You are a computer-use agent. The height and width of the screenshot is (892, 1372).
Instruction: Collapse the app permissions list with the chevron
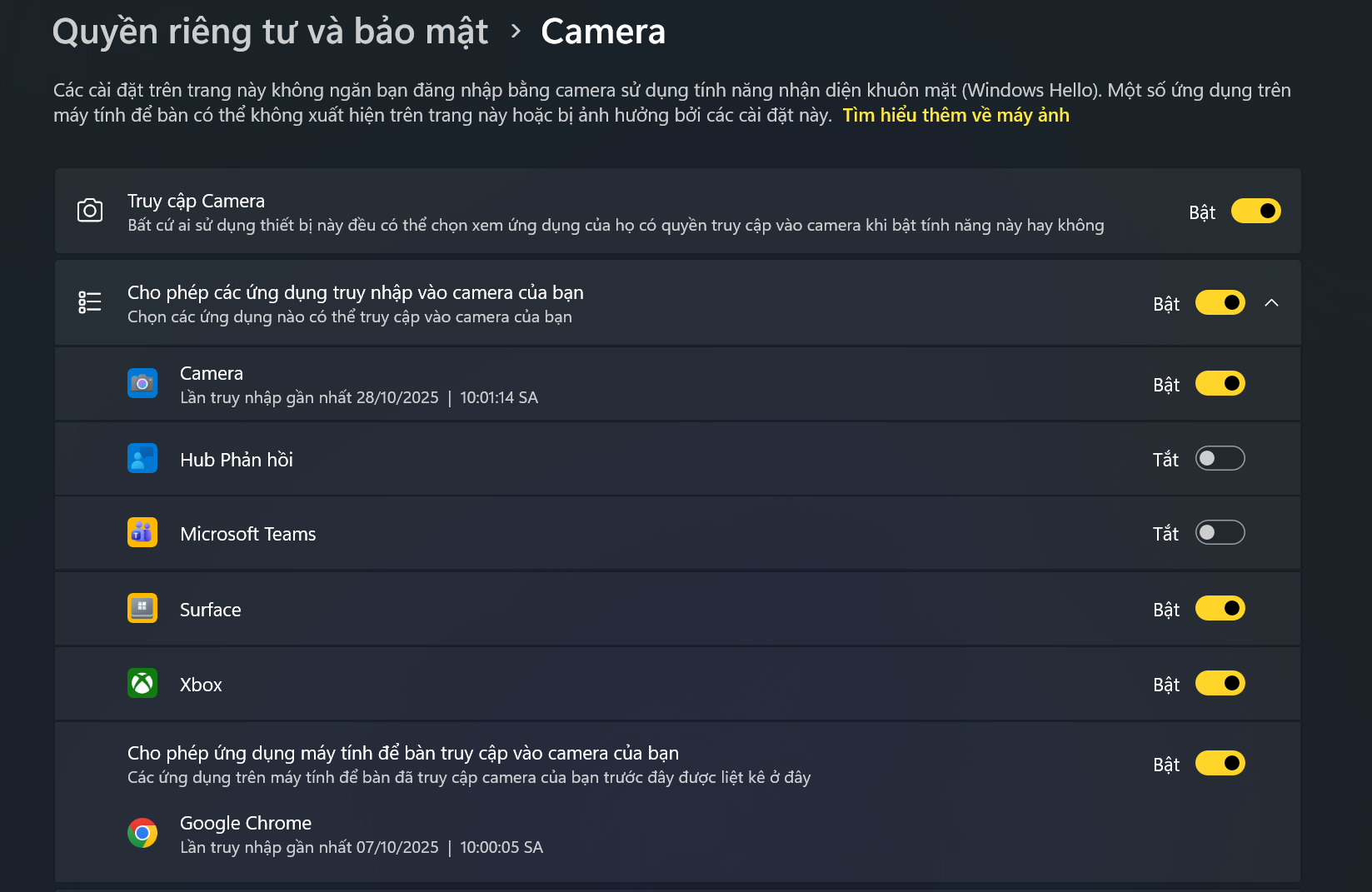pos(1272,302)
